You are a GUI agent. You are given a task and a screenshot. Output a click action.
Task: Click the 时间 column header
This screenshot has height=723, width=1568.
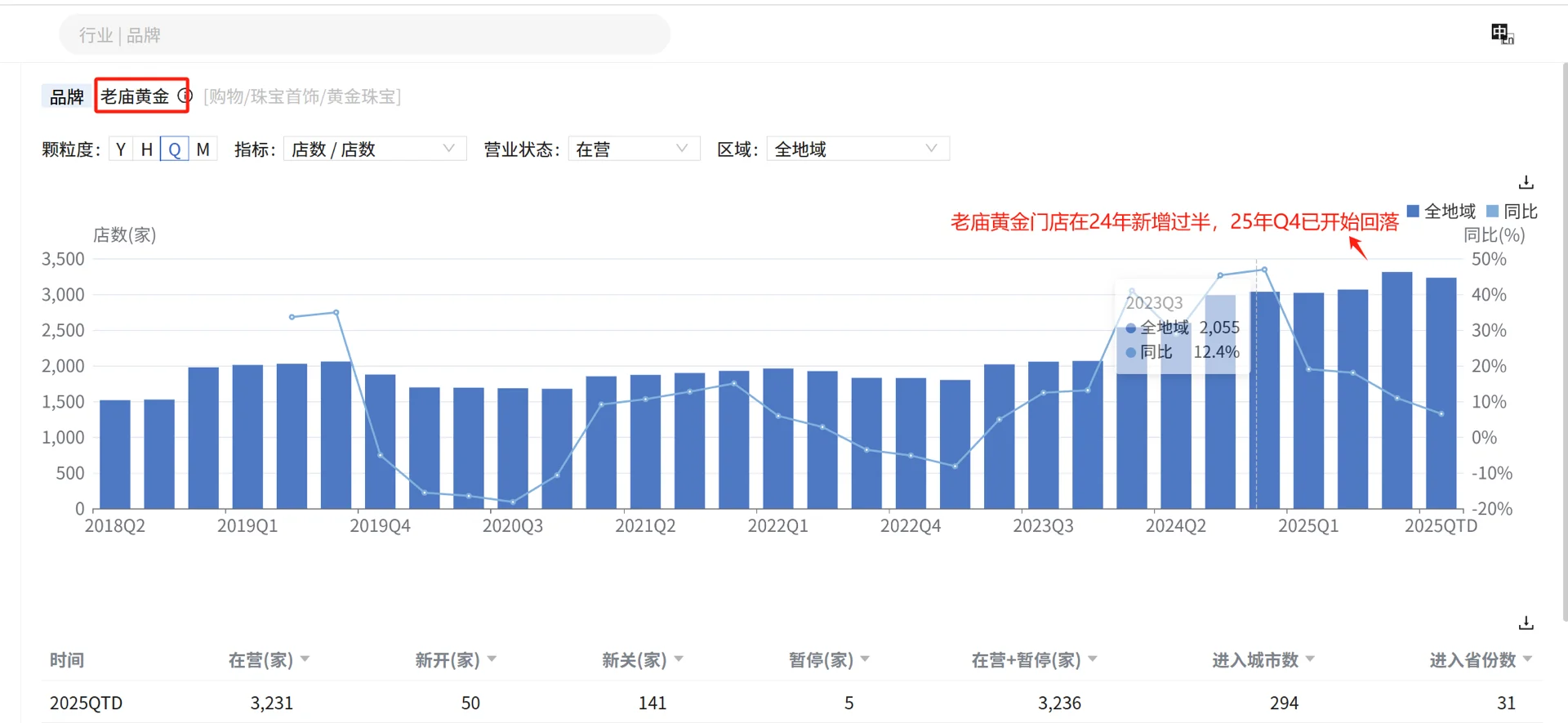point(67,659)
